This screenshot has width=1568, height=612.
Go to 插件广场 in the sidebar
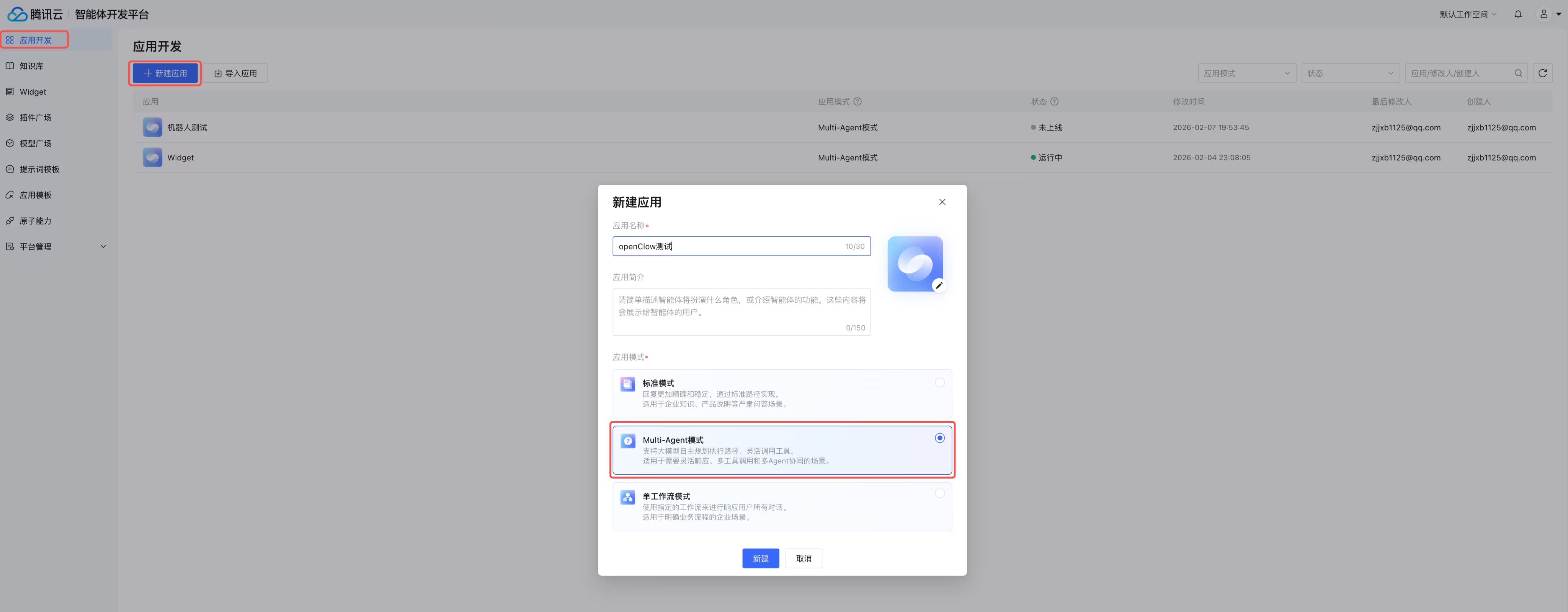35,117
